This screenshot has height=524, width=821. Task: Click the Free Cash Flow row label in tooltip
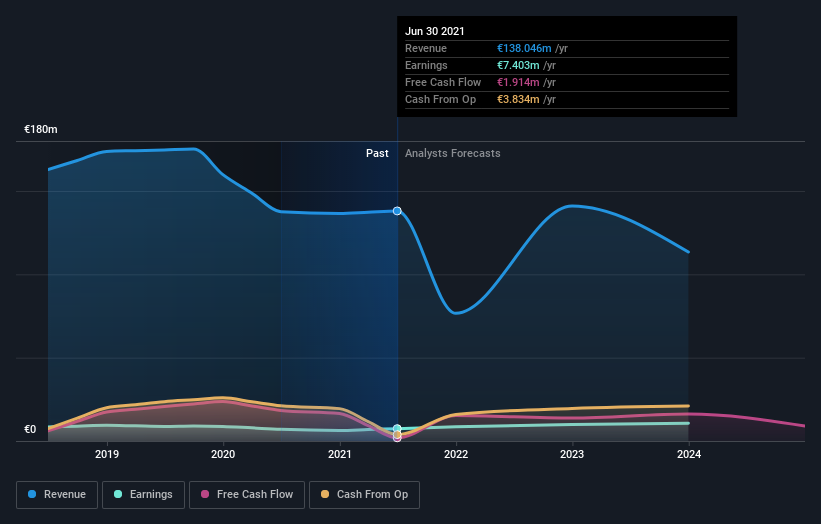[x=443, y=82]
